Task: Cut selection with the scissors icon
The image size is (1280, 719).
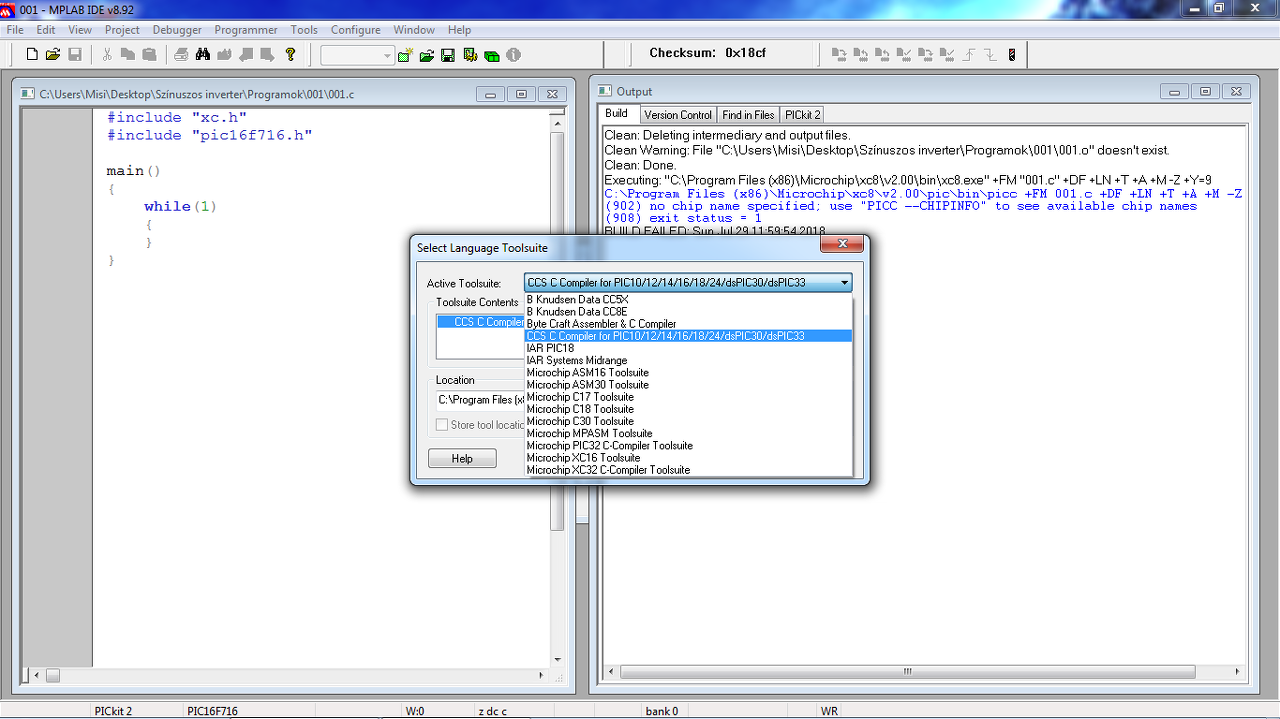Action: pyautogui.click(x=107, y=55)
